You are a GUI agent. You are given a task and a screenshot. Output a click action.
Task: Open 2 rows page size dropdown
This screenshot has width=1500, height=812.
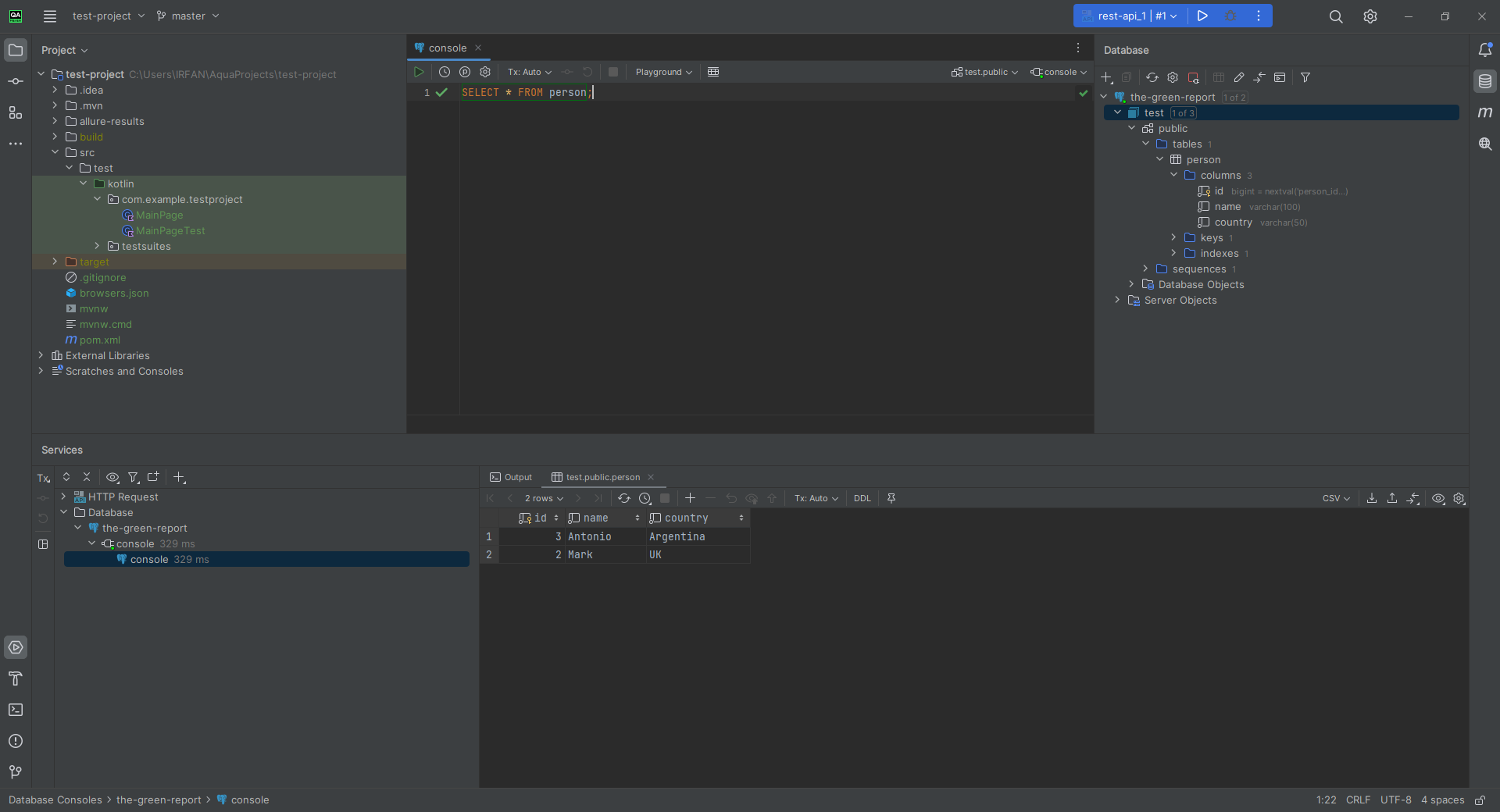(x=544, y=498)
